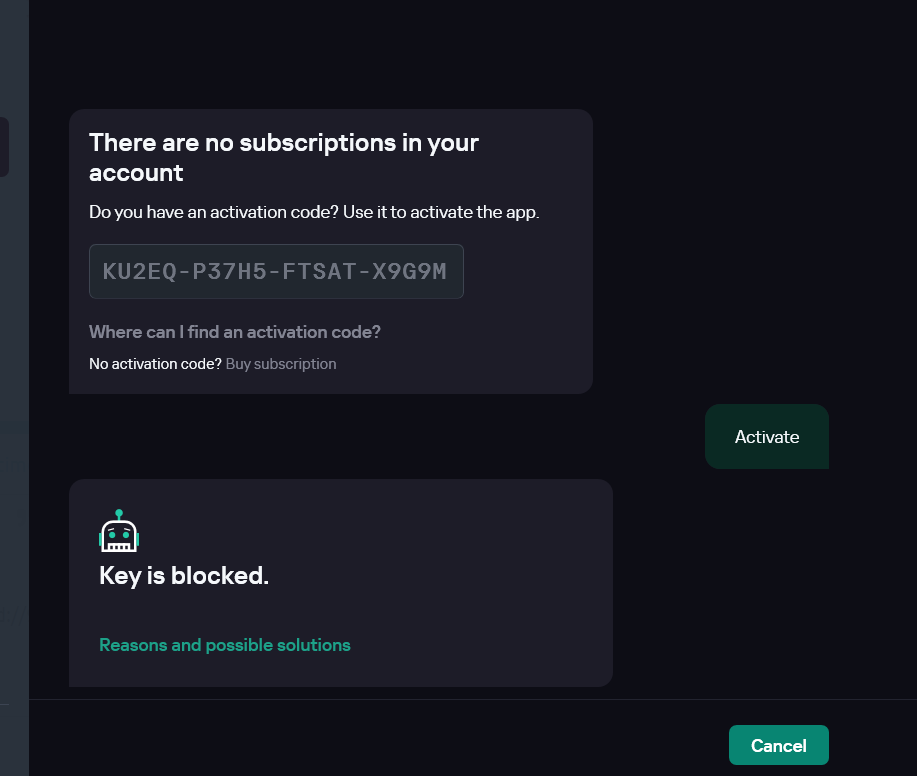Click the "Key is blocked." heading

coord(184,576)
